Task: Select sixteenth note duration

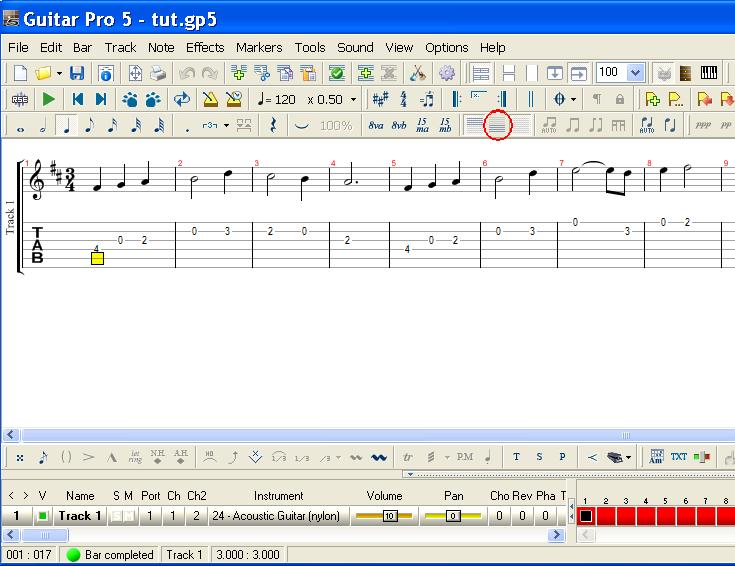Action: (112, 126)
